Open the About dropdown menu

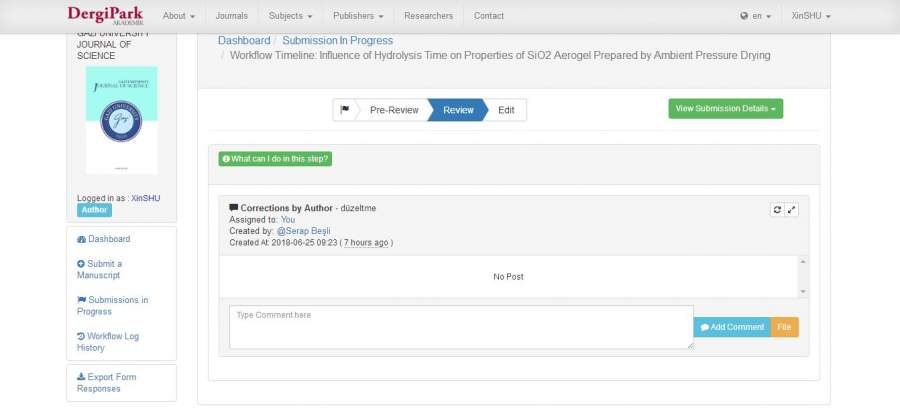tap(179, 16)
